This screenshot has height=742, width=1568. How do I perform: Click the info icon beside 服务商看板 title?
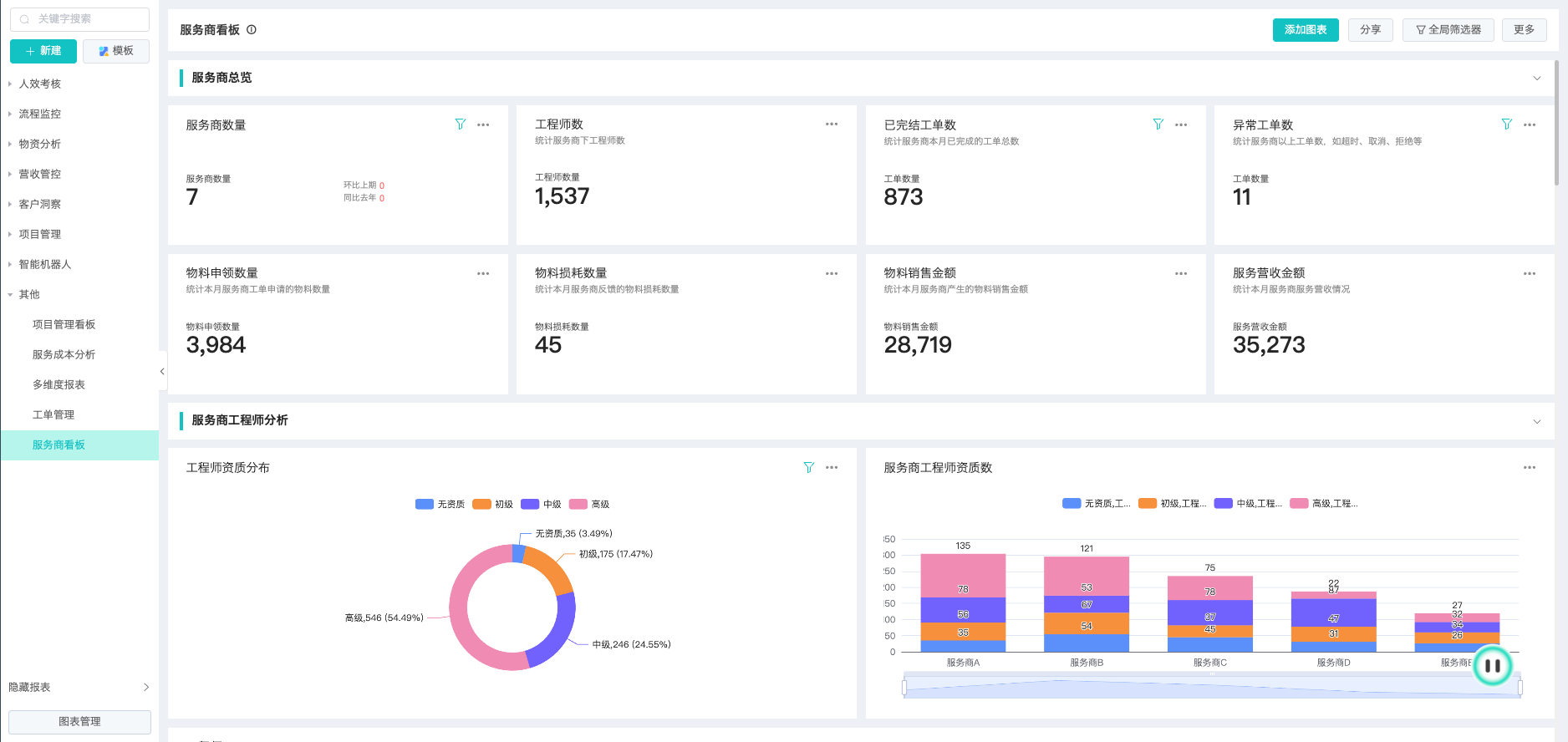252,29
